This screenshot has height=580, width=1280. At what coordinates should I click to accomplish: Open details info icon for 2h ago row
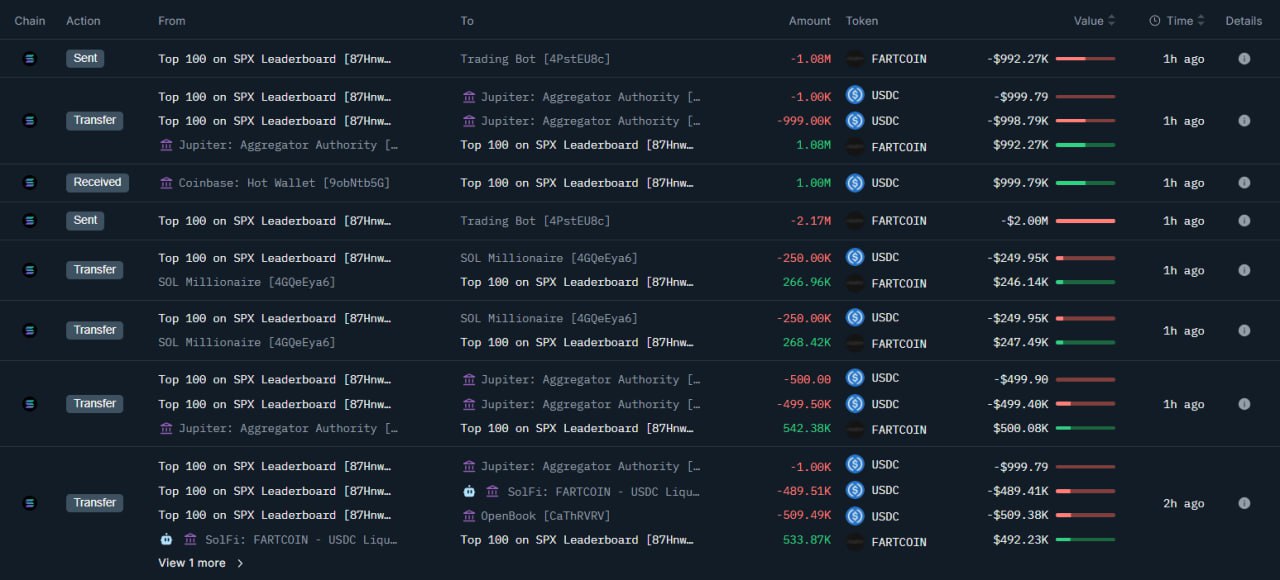tap(1244, 503)
